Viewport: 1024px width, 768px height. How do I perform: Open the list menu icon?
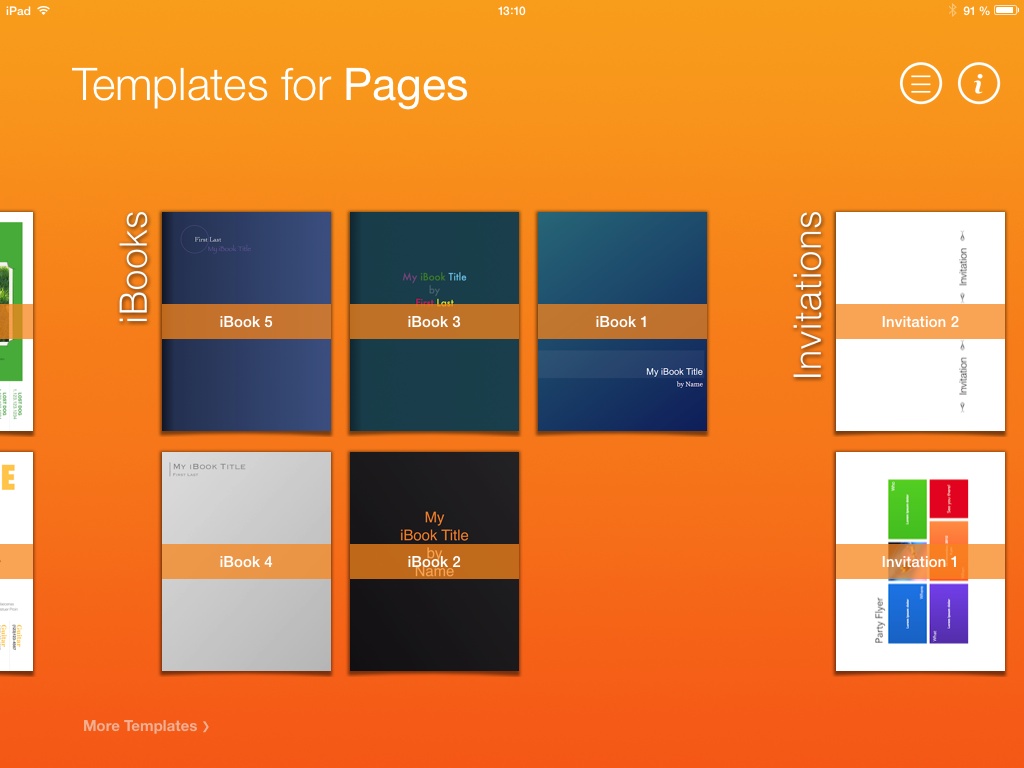point(921,84)
